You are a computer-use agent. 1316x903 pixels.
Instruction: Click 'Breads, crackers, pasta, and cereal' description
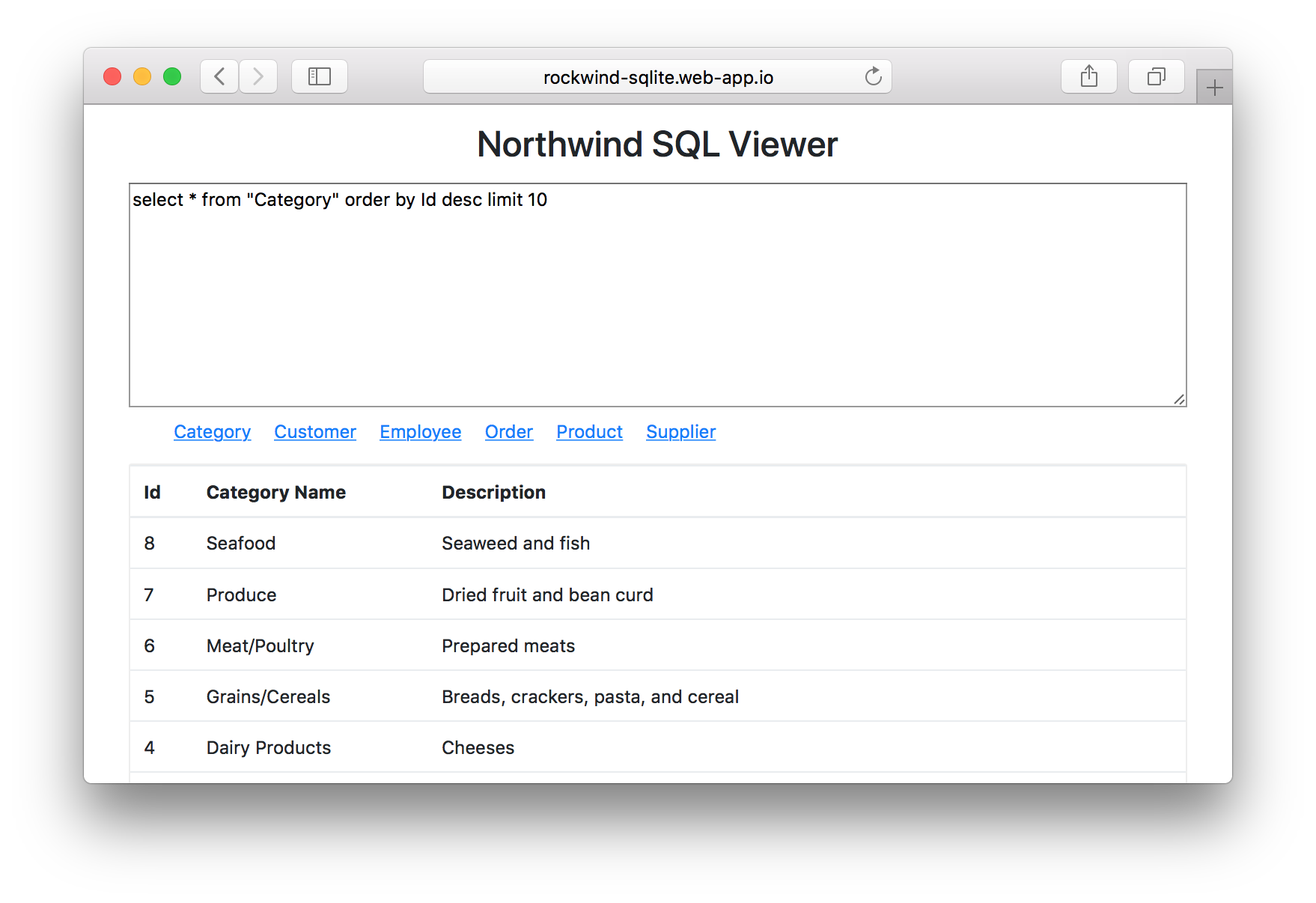click(591, 696)
